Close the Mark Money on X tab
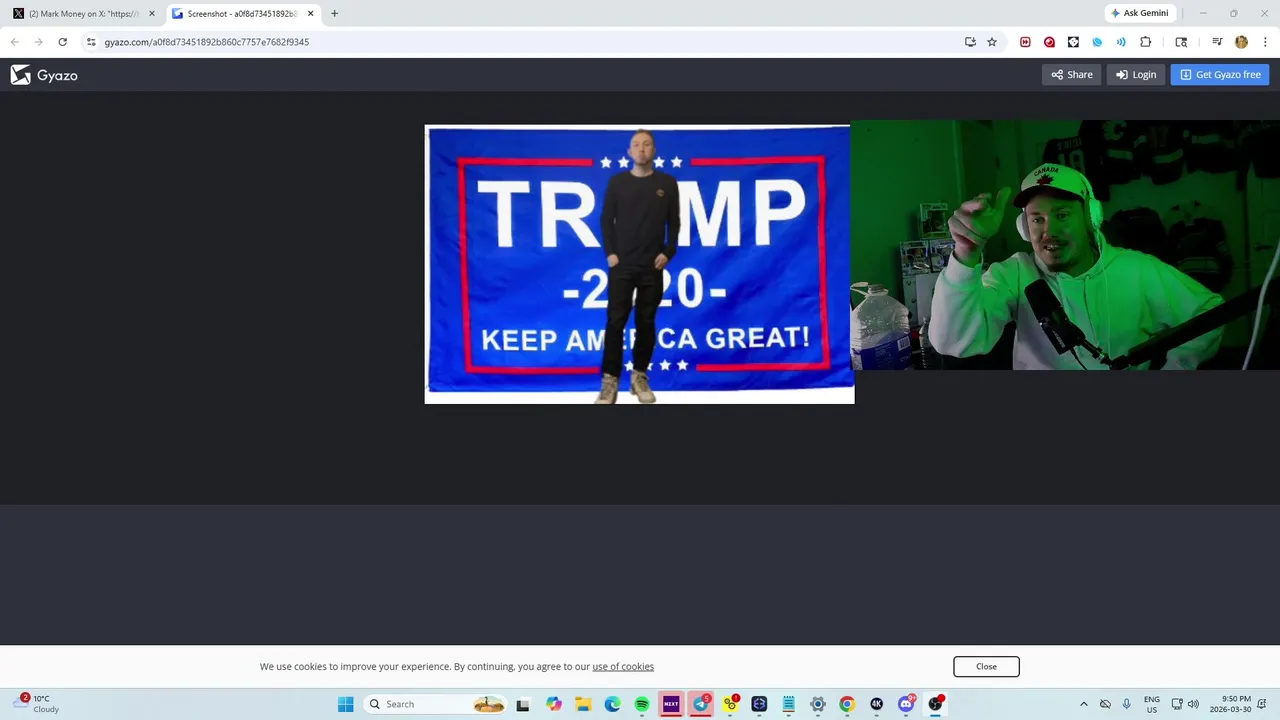1280x720 pixels. 152,14
